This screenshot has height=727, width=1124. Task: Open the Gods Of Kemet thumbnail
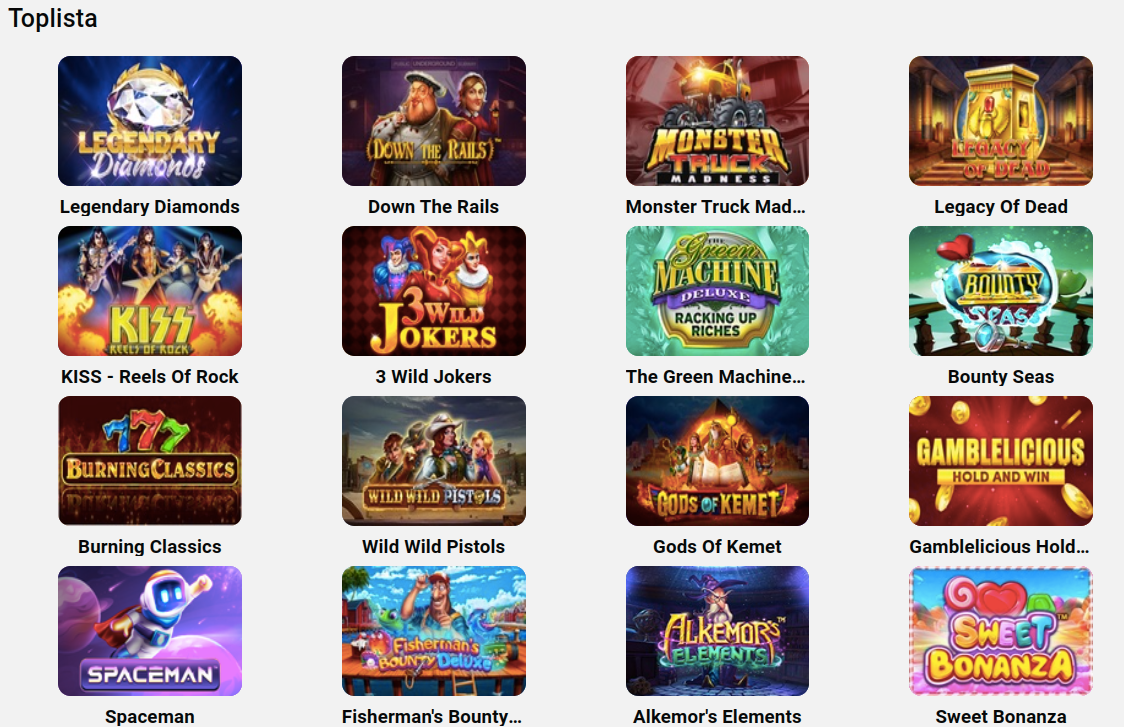718,461
